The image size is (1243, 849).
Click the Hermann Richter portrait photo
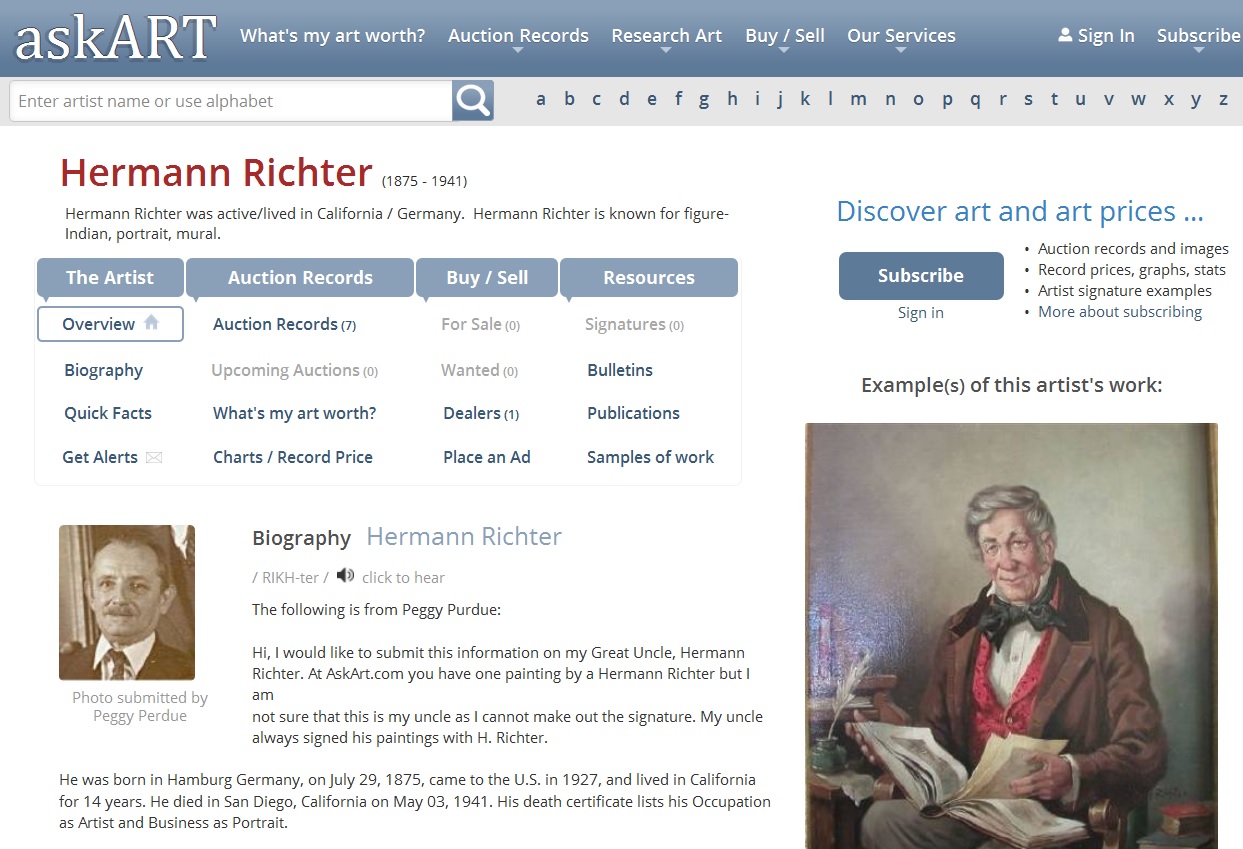pyautogui.click(x=127, y=603)
